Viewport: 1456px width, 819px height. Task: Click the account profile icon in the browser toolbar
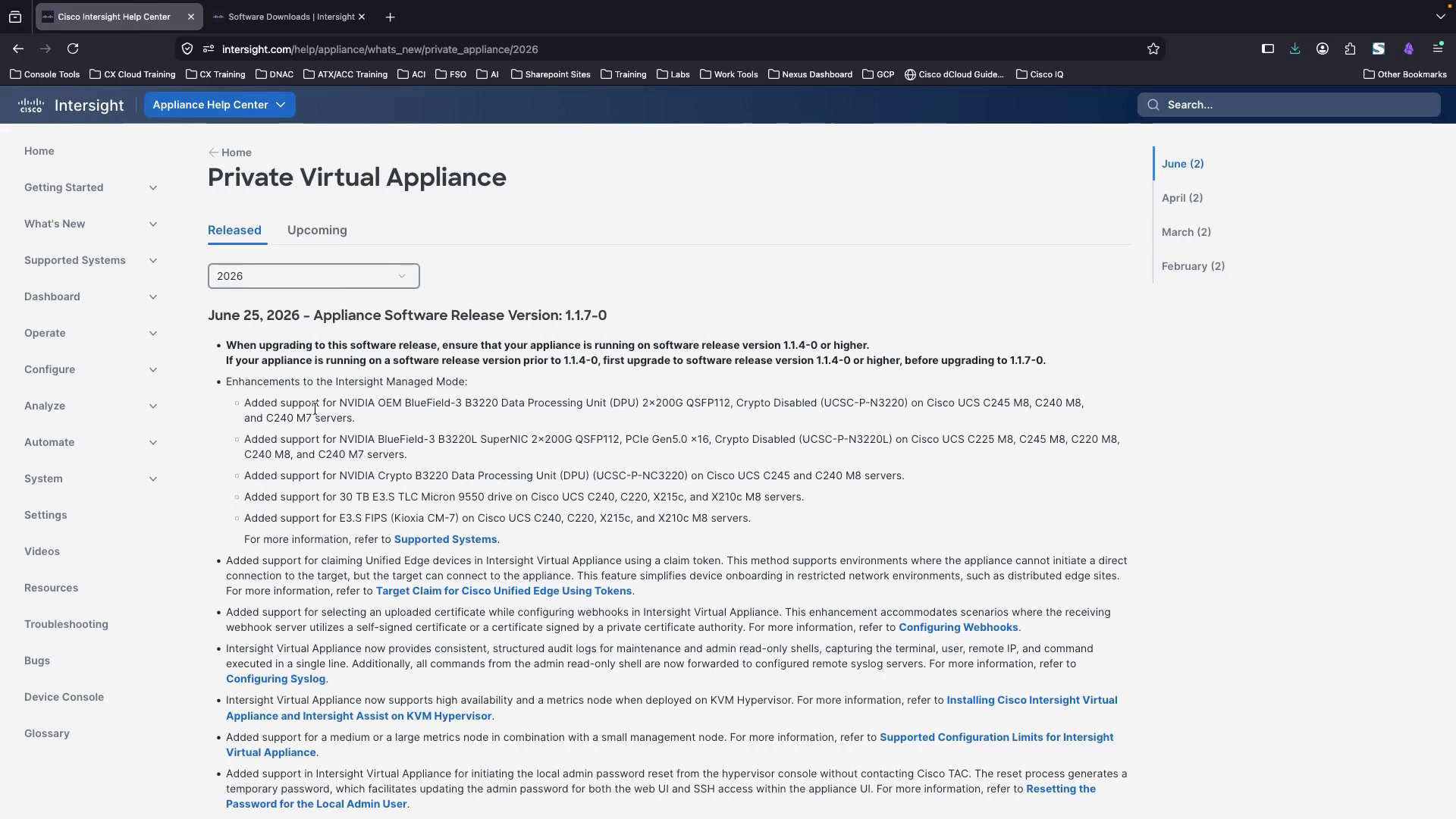pos(1323,49)
